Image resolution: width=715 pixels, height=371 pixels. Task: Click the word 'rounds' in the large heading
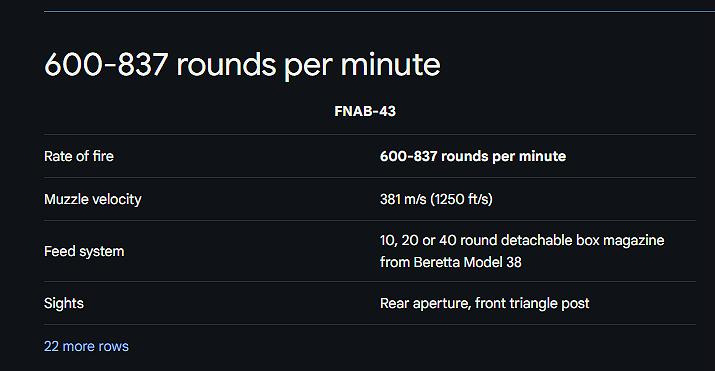(x=226, y=64)
